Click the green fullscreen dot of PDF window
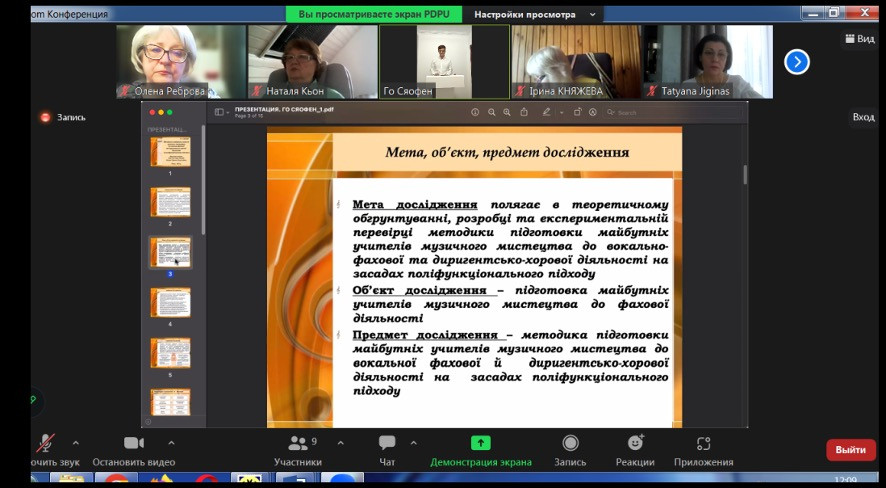This screenshot has height=488, width=886. click(x=170, y=112)
